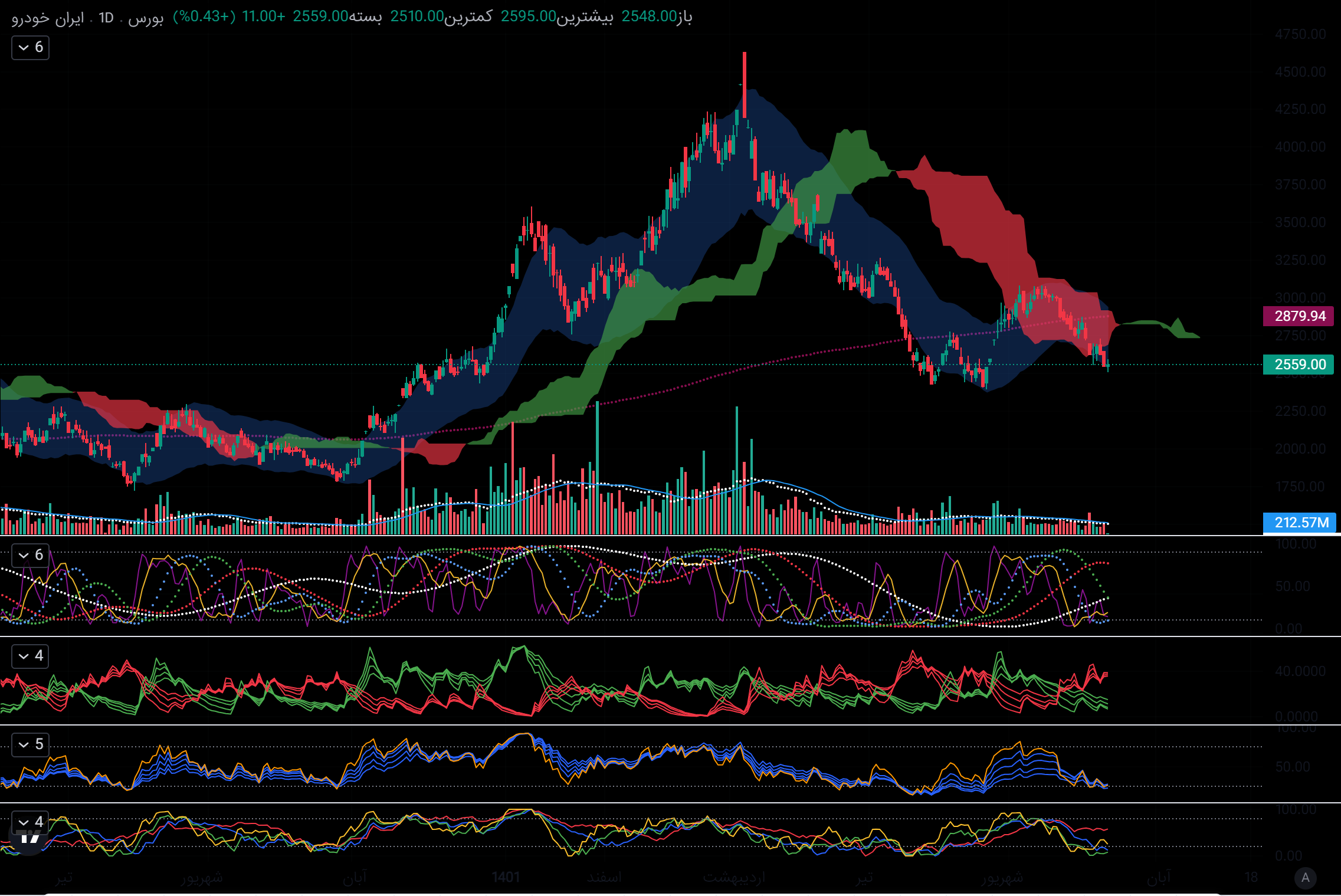The height and width of the screenshot is (896, 1341).
Task: Select the volume label 212.57M
Action: coord(1299,523)
